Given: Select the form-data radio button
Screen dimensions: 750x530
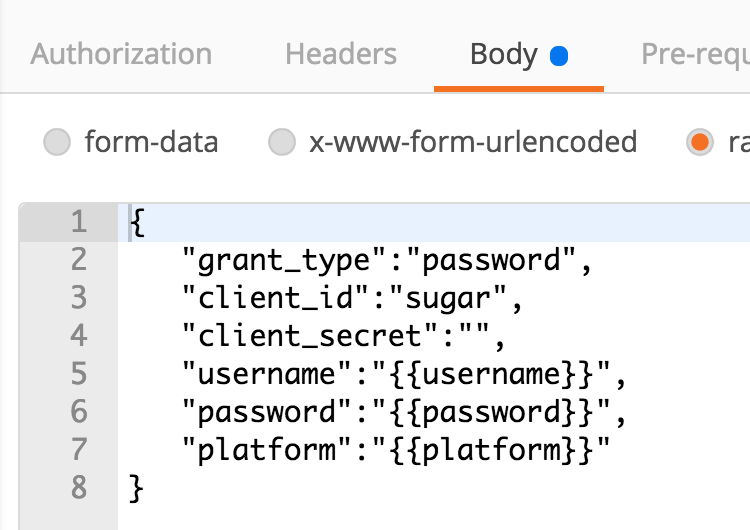Looking at the screenshot, I should pyautogui.click(x=57, y=142).
